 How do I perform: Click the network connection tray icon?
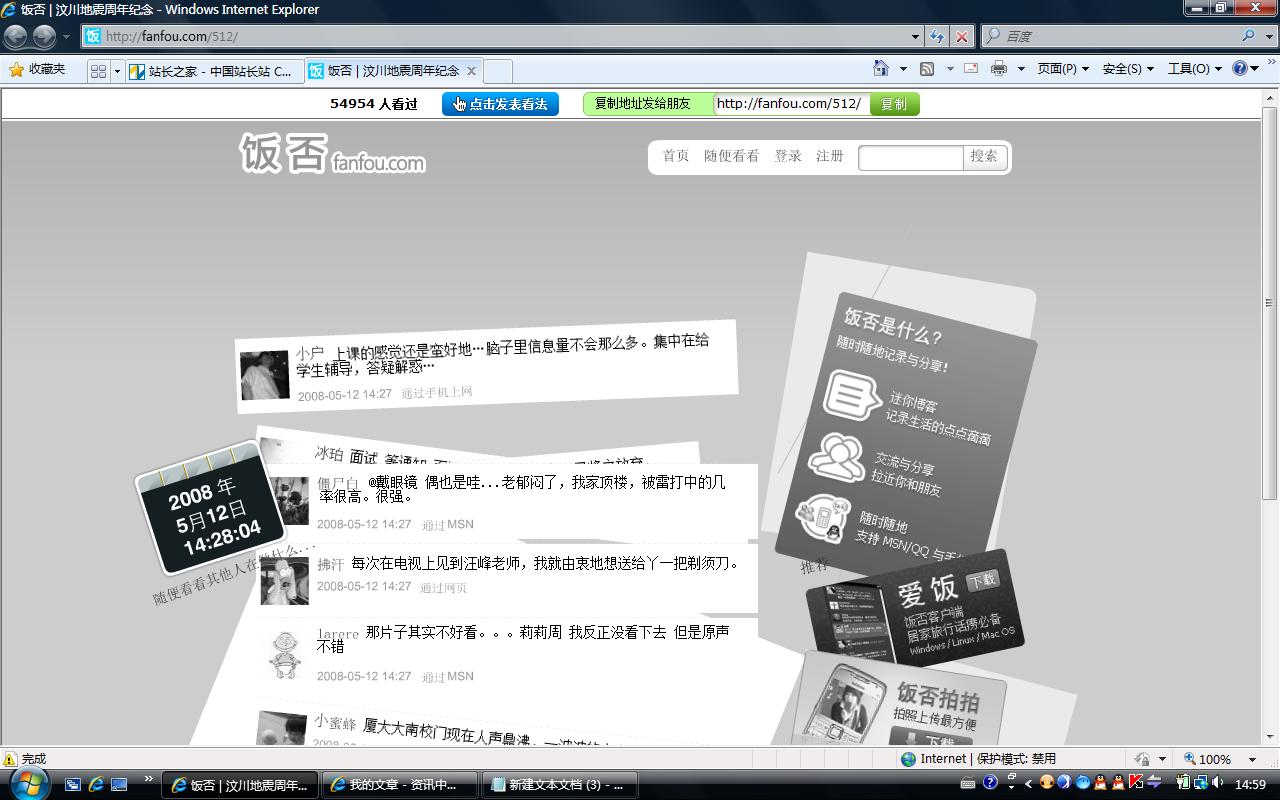(1200, 782)
